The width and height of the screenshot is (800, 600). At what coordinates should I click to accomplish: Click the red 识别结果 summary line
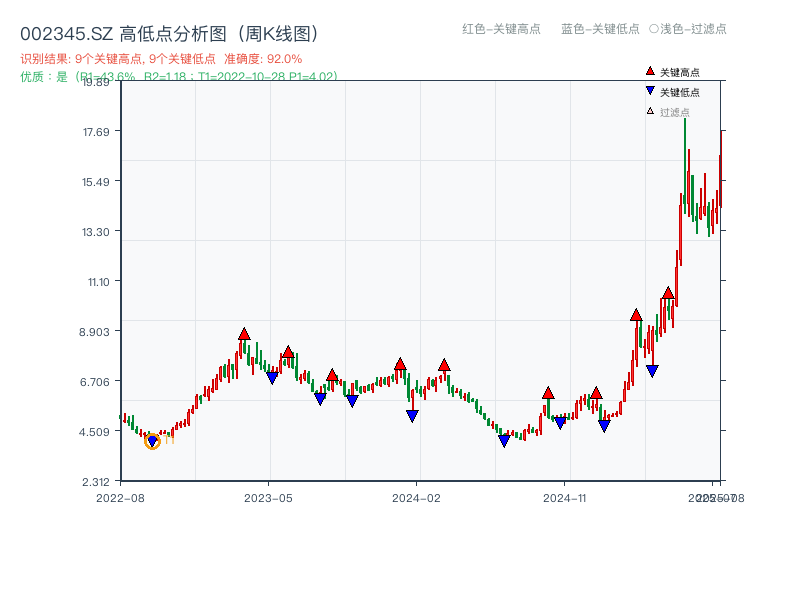click(161, 59)
